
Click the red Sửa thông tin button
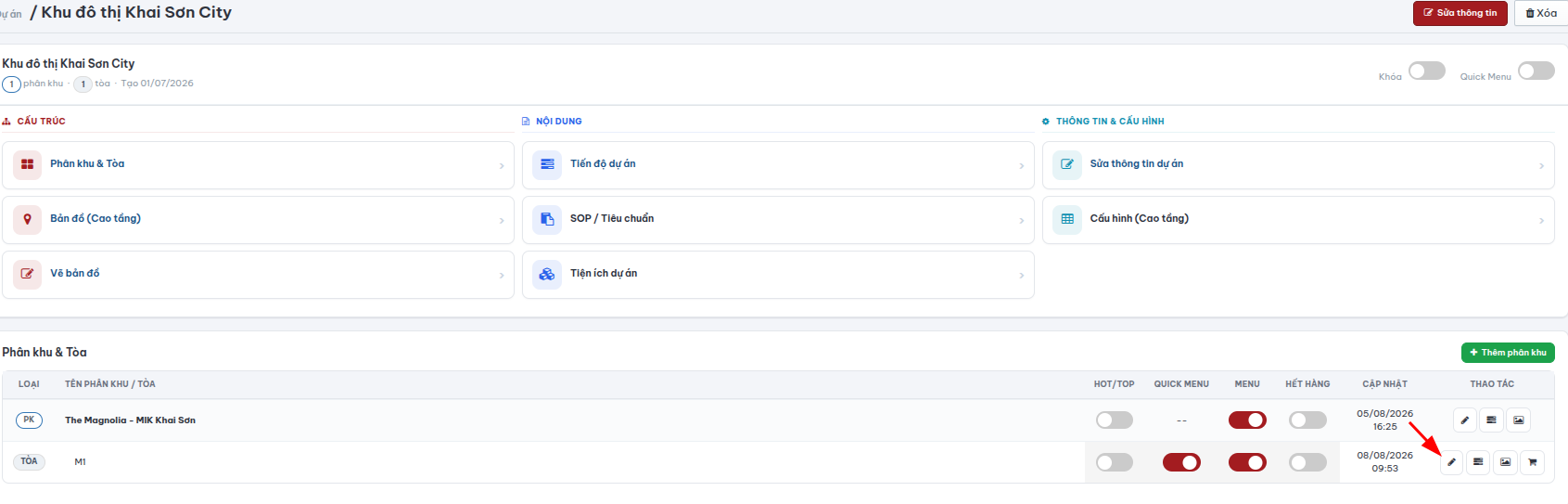(x=1460, y=13)
